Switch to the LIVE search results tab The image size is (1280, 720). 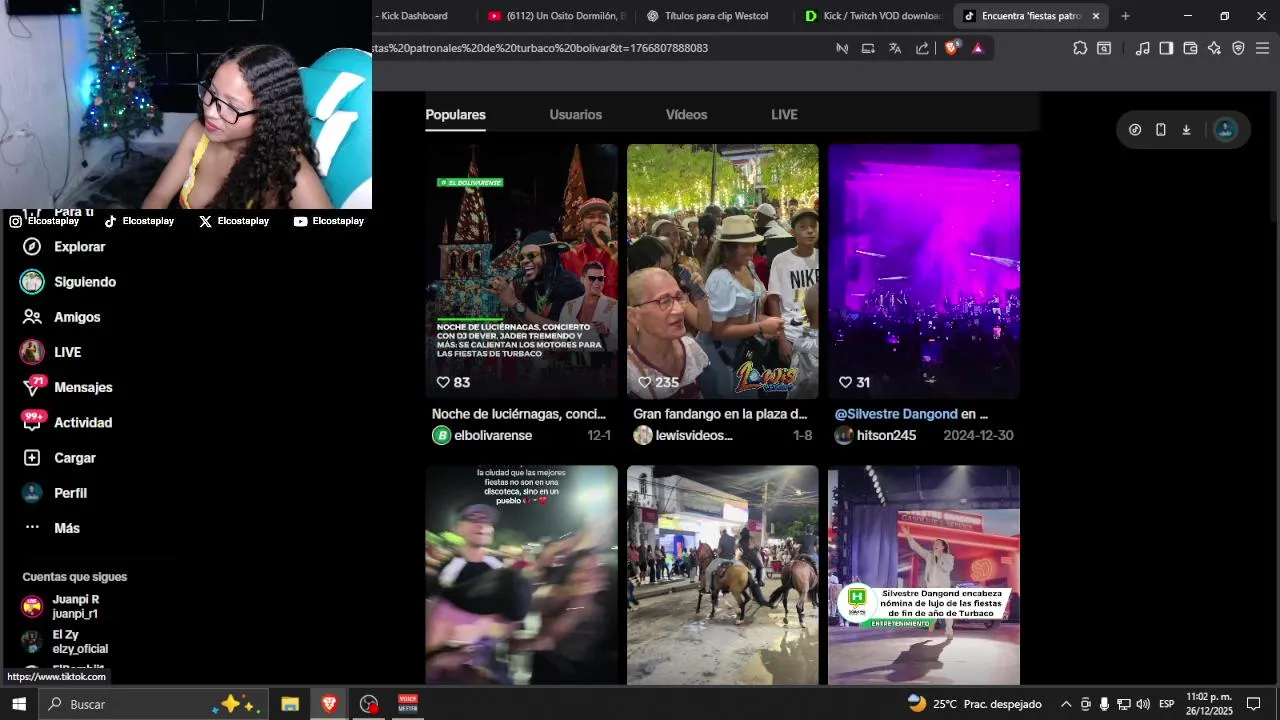tap(784, 115)
